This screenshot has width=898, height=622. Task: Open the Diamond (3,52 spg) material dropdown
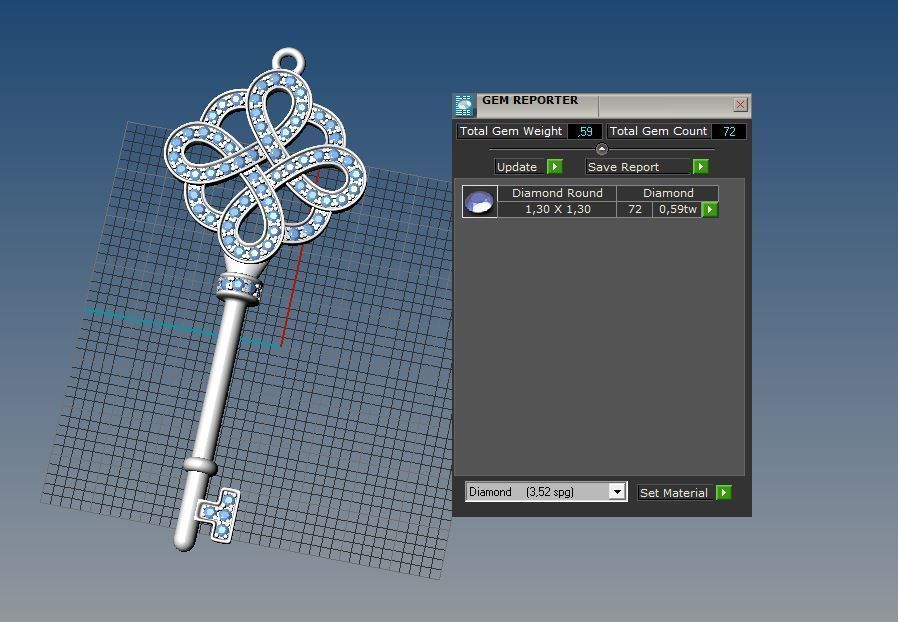point(617,492)
